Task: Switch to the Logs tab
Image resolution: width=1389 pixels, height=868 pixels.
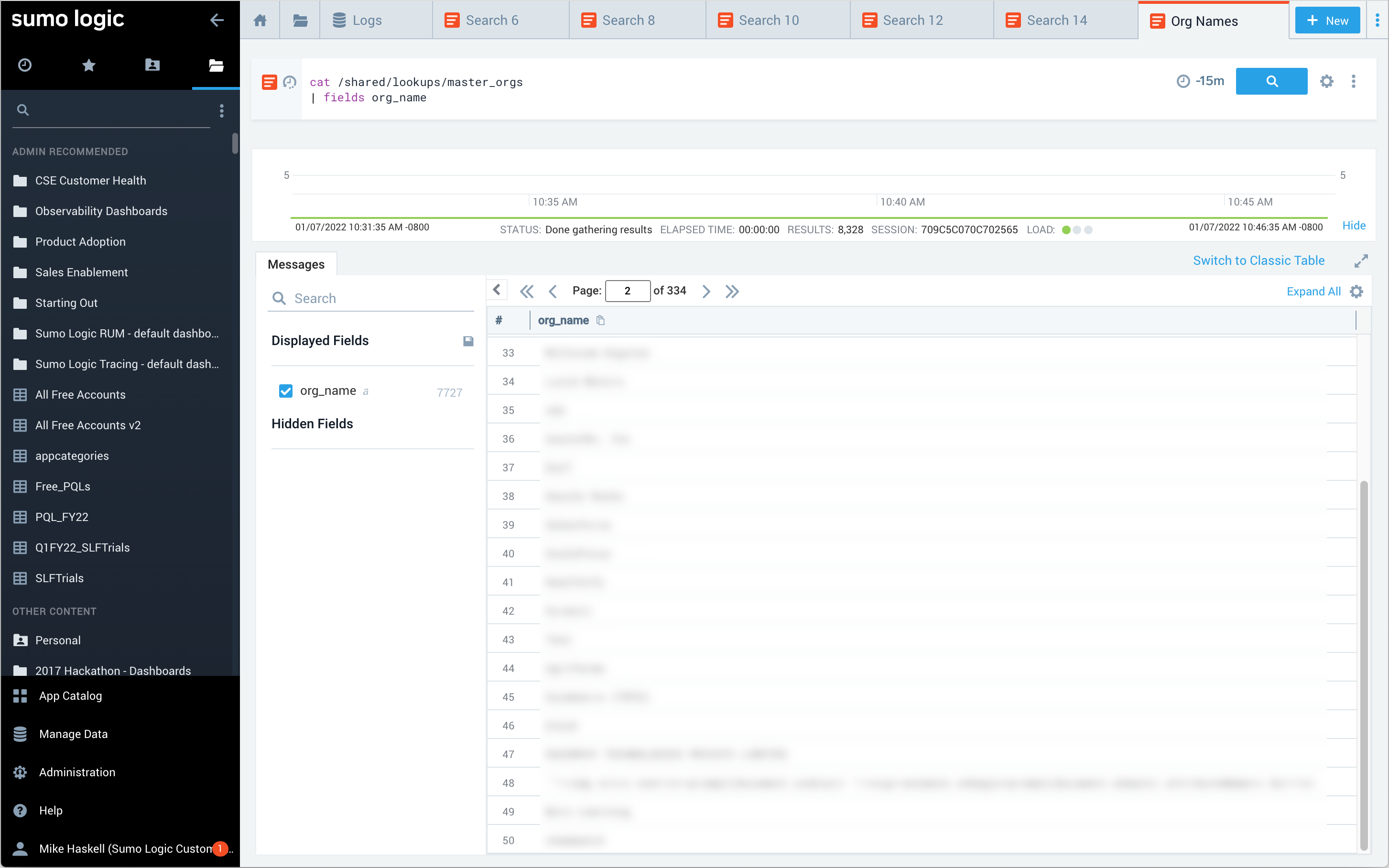Action: point(366,21)
